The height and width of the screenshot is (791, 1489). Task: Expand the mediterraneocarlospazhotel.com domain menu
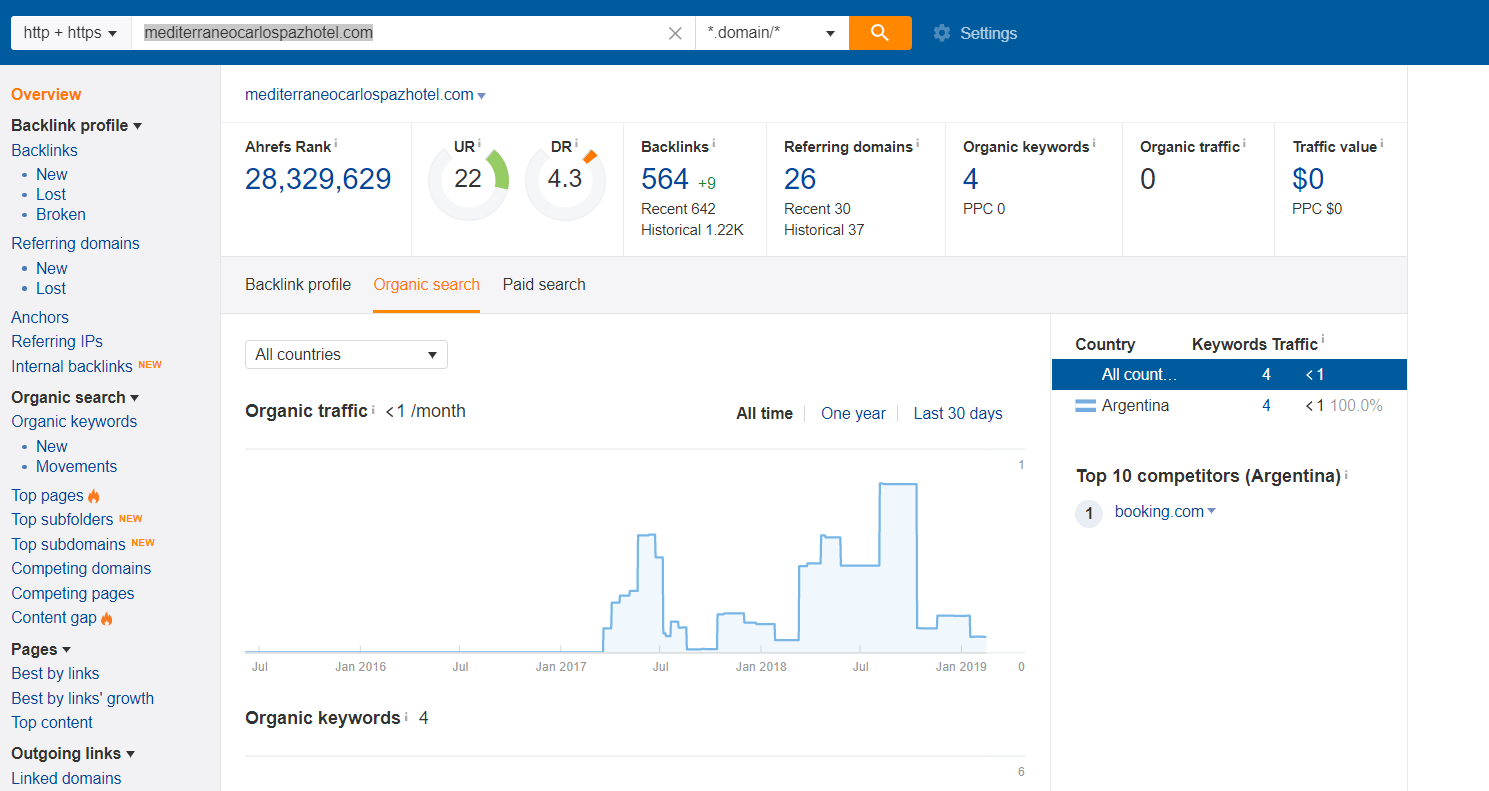pos(482,96)
